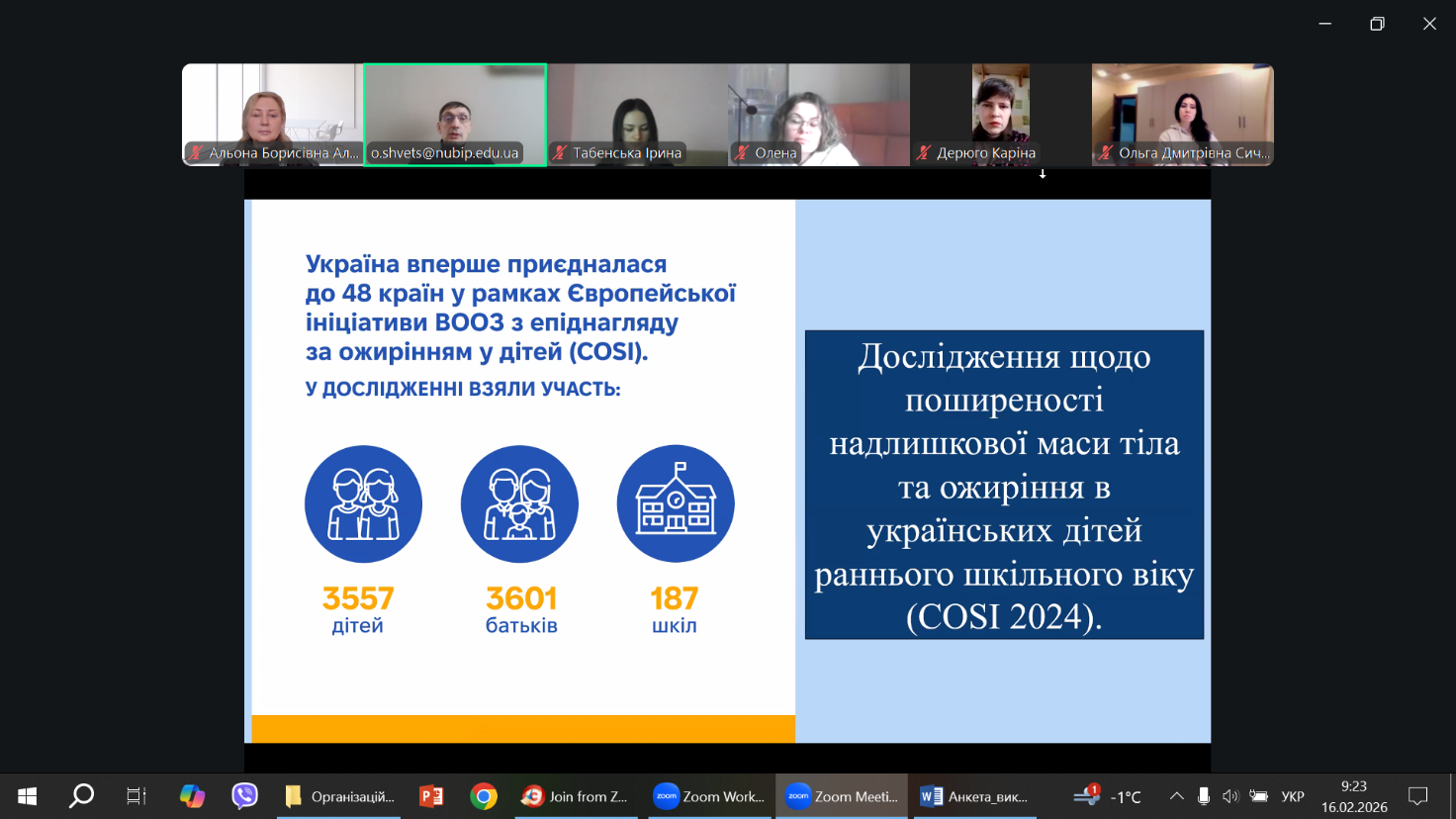
Task: Click the 'Україна вперше приєдналася' slide title
Action: click(487, 264)
